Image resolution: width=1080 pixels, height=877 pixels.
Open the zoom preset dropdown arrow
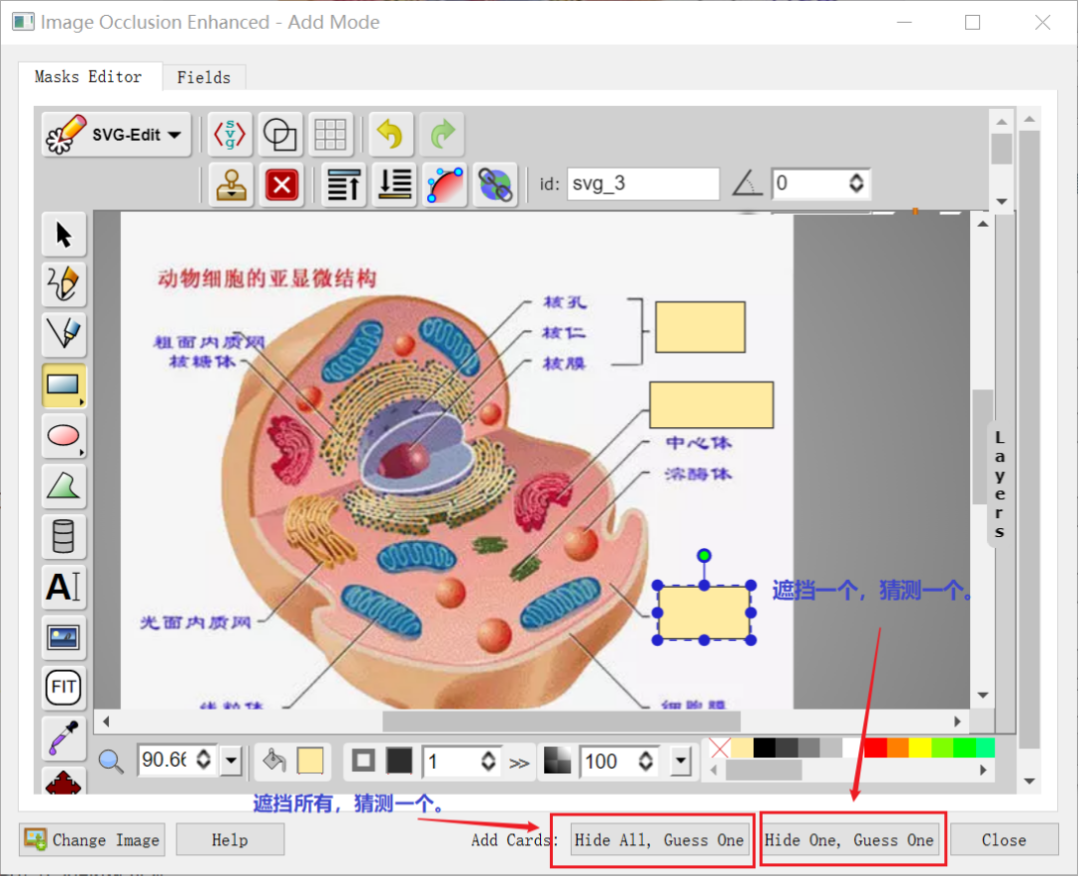(231, 761)
